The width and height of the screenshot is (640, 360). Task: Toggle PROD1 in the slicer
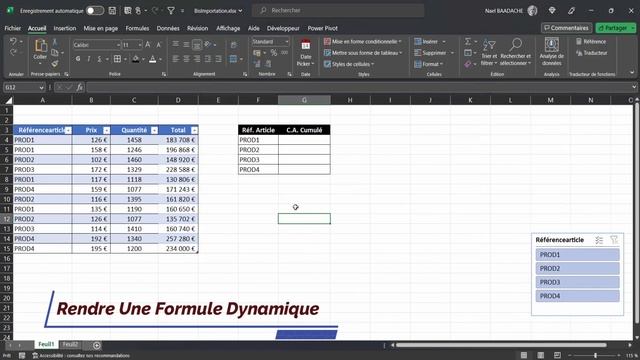point(577,255)
